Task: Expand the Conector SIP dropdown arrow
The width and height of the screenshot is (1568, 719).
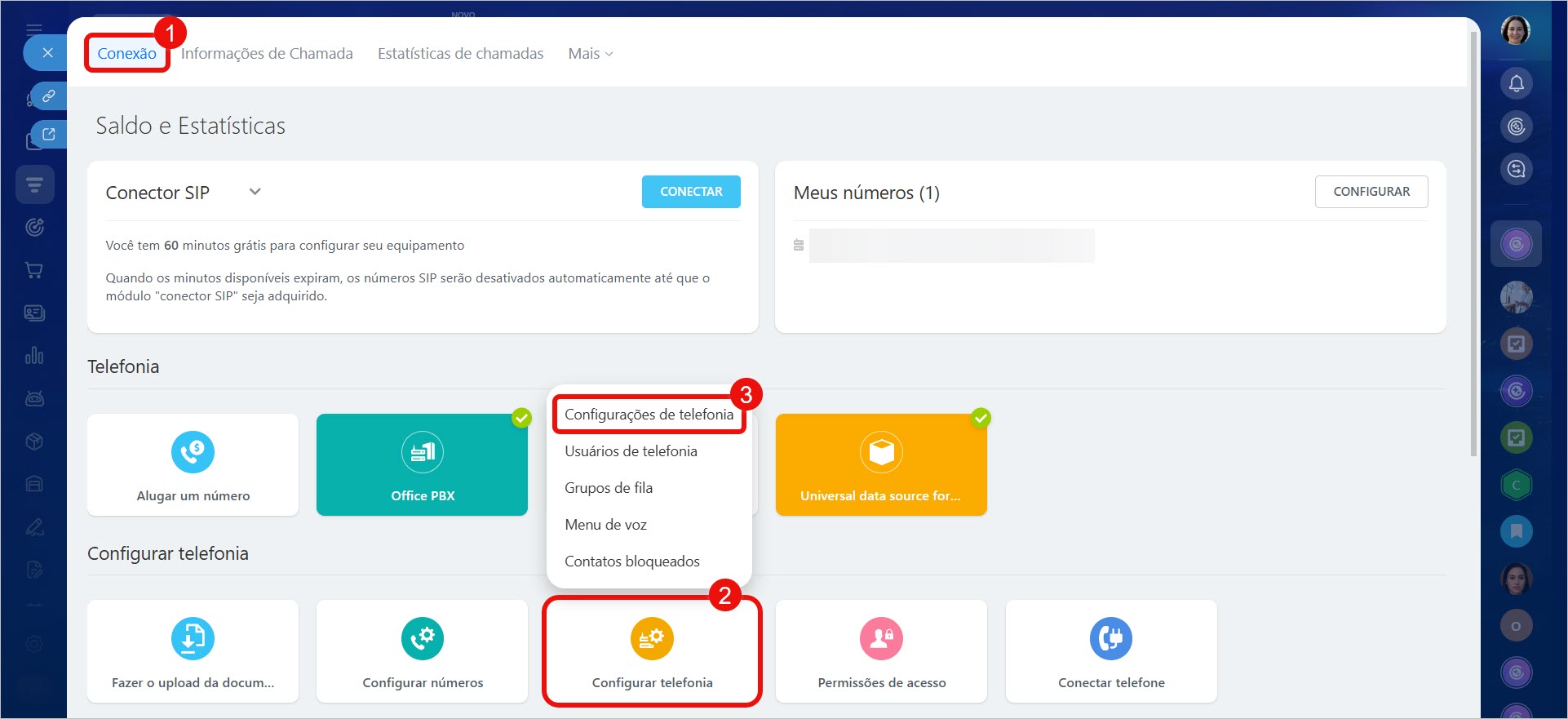Action: click(x=255, y=192)
